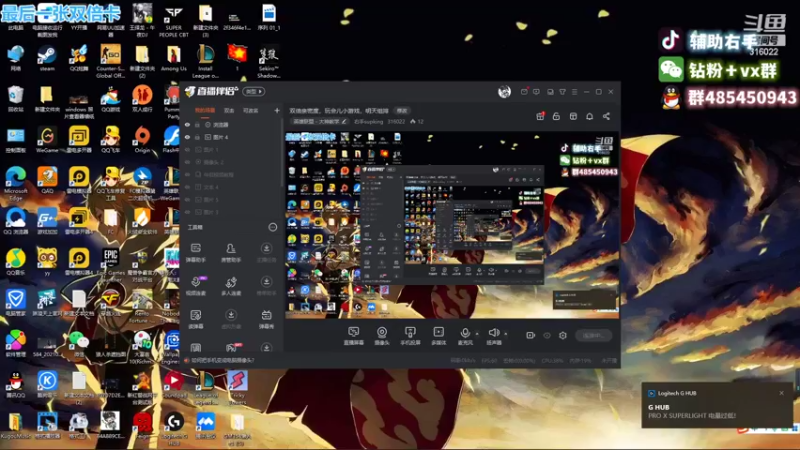Image resolution: width=800 pixels, height=450 pixels.
Task: Open the streamer avatar in title bar
Action: (x=504, y=91)
